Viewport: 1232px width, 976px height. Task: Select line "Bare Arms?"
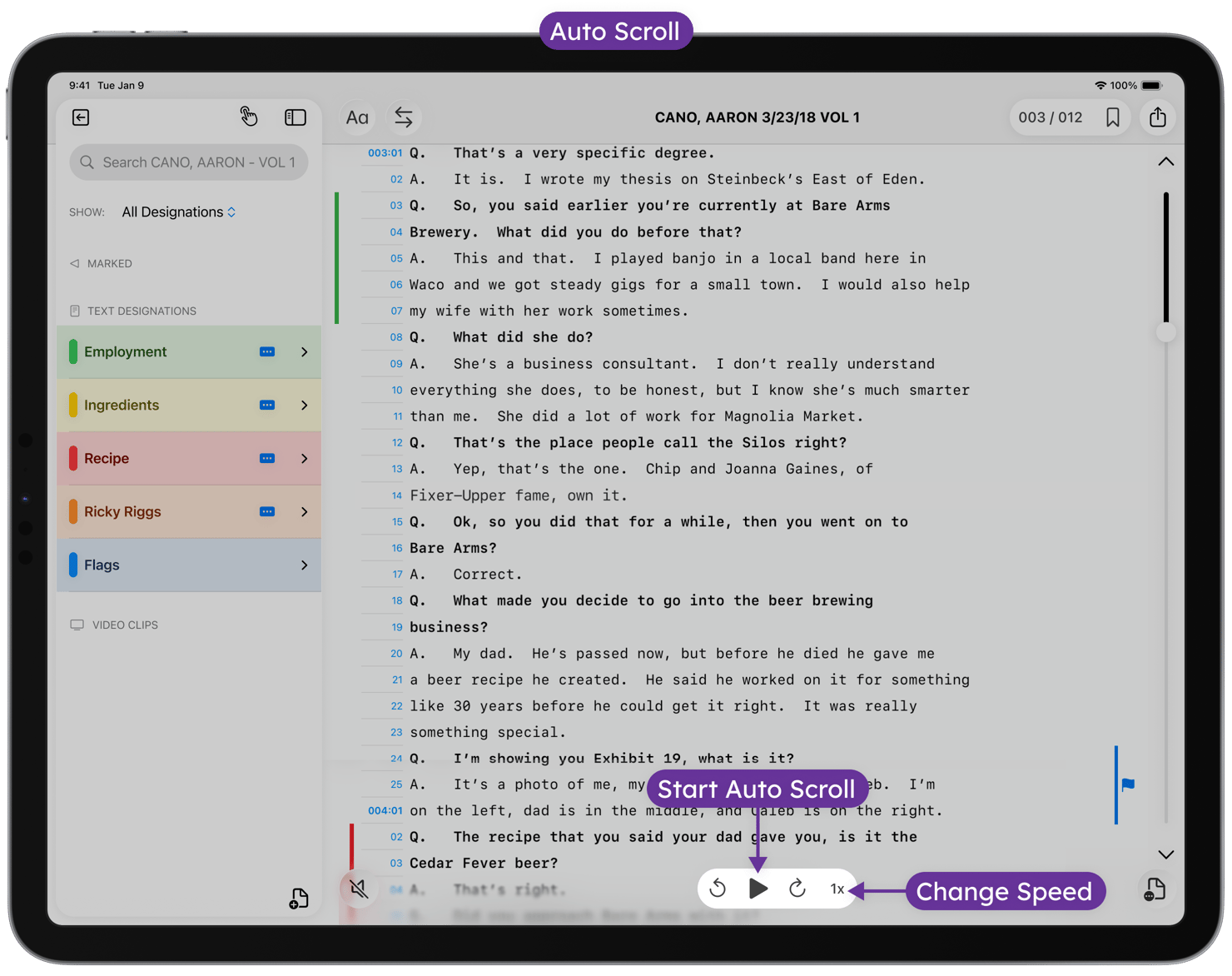click(453, 548)
